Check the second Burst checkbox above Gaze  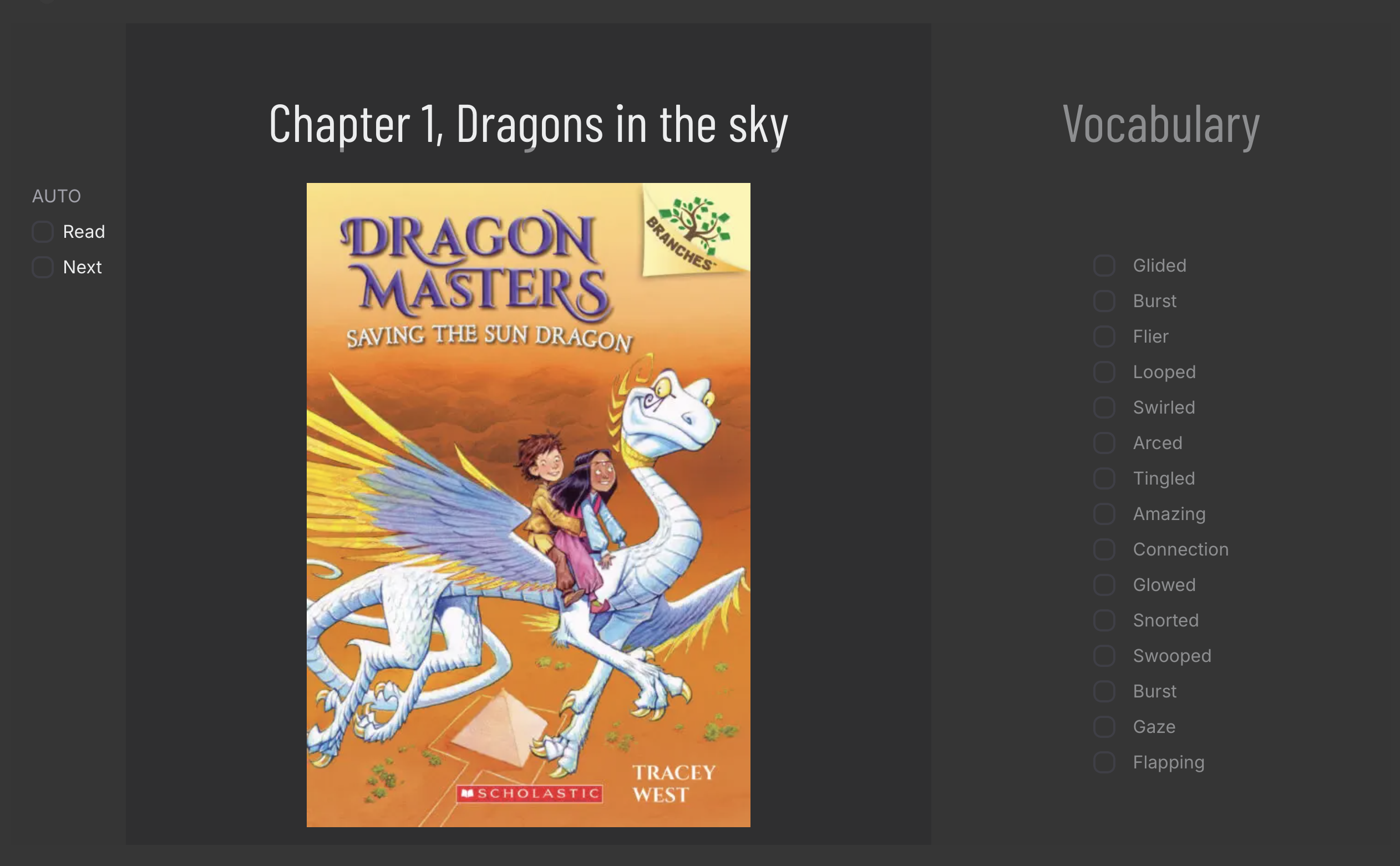point(1104,692)
